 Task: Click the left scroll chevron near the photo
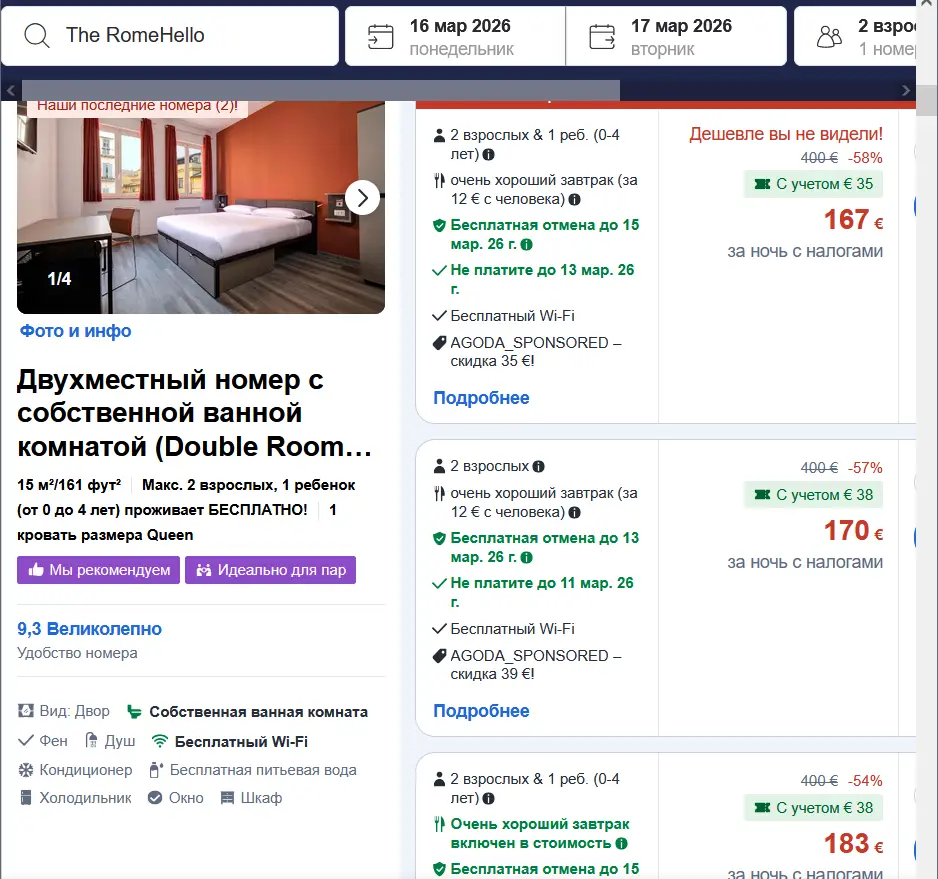(9, 91)
